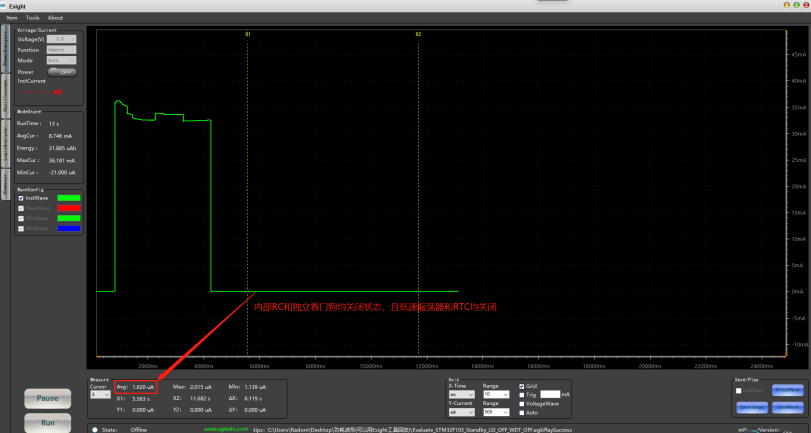Open the Measure Cursor dropdown
811x433 pixels.
100,394
